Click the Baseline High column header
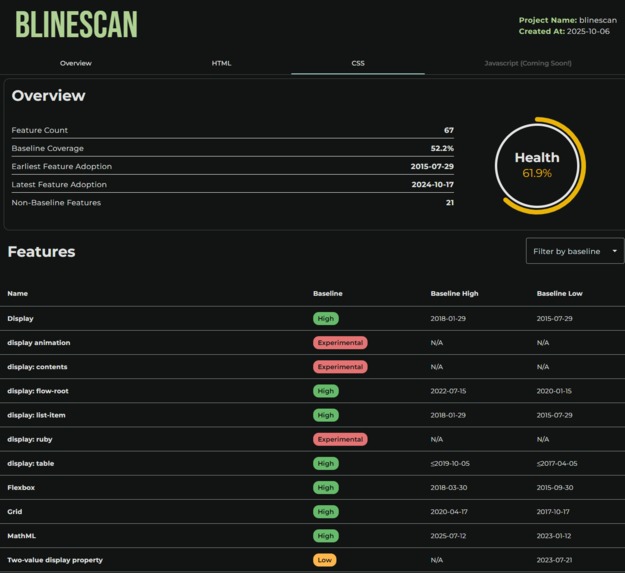Image resolution: width=625 pixels, height=573 pixels. (x=454, y=293)
